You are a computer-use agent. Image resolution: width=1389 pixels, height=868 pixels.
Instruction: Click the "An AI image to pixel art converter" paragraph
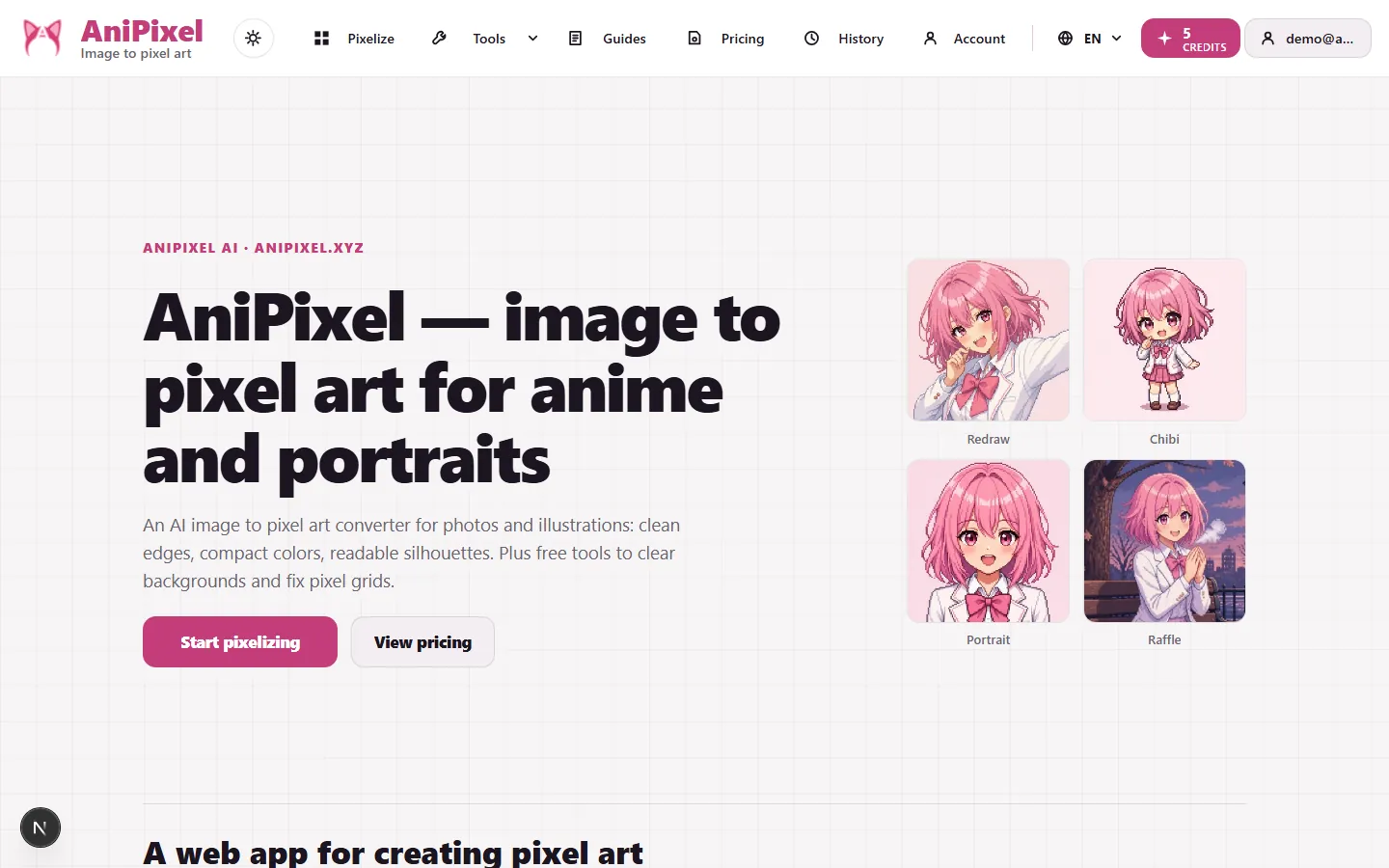pyautogui.click(x=412, y=554)
